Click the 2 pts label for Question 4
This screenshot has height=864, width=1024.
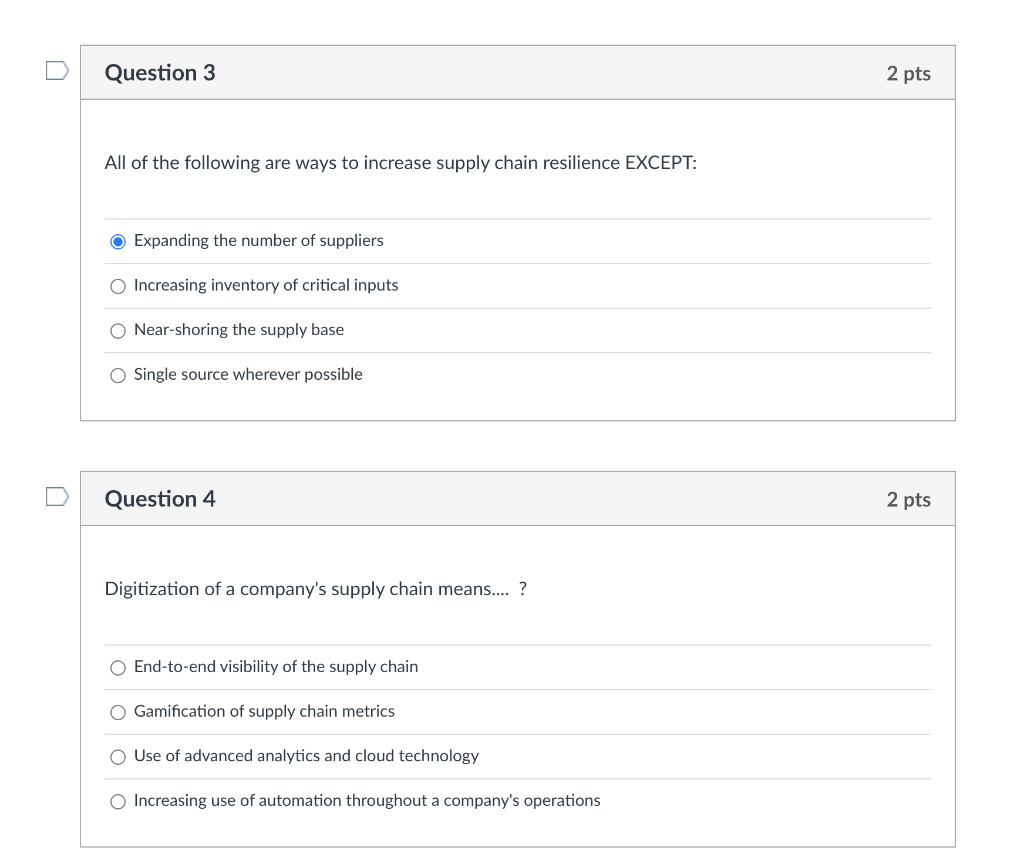click(x=908, y=498)
